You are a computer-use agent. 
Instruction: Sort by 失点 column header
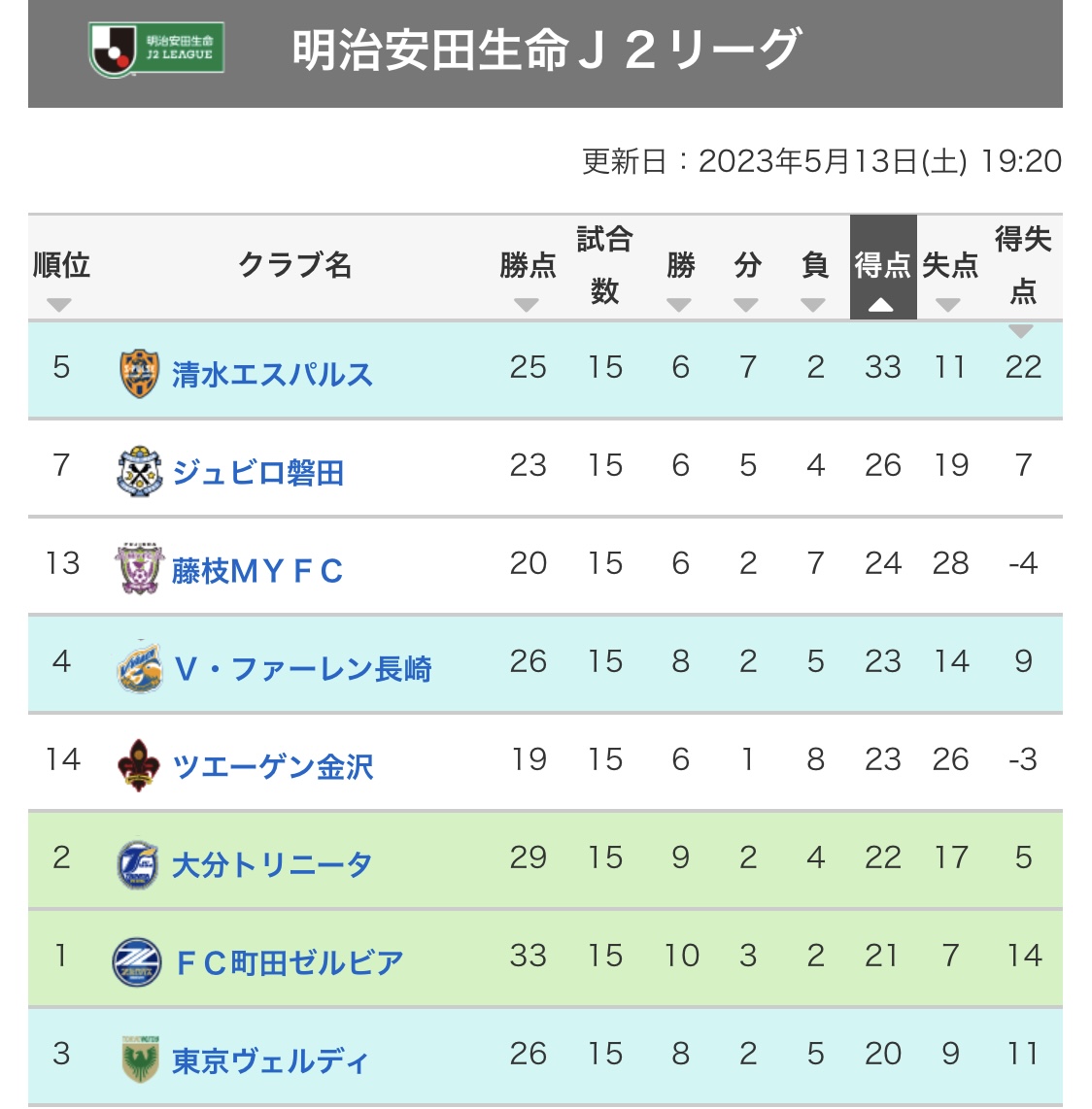(949, 275)
